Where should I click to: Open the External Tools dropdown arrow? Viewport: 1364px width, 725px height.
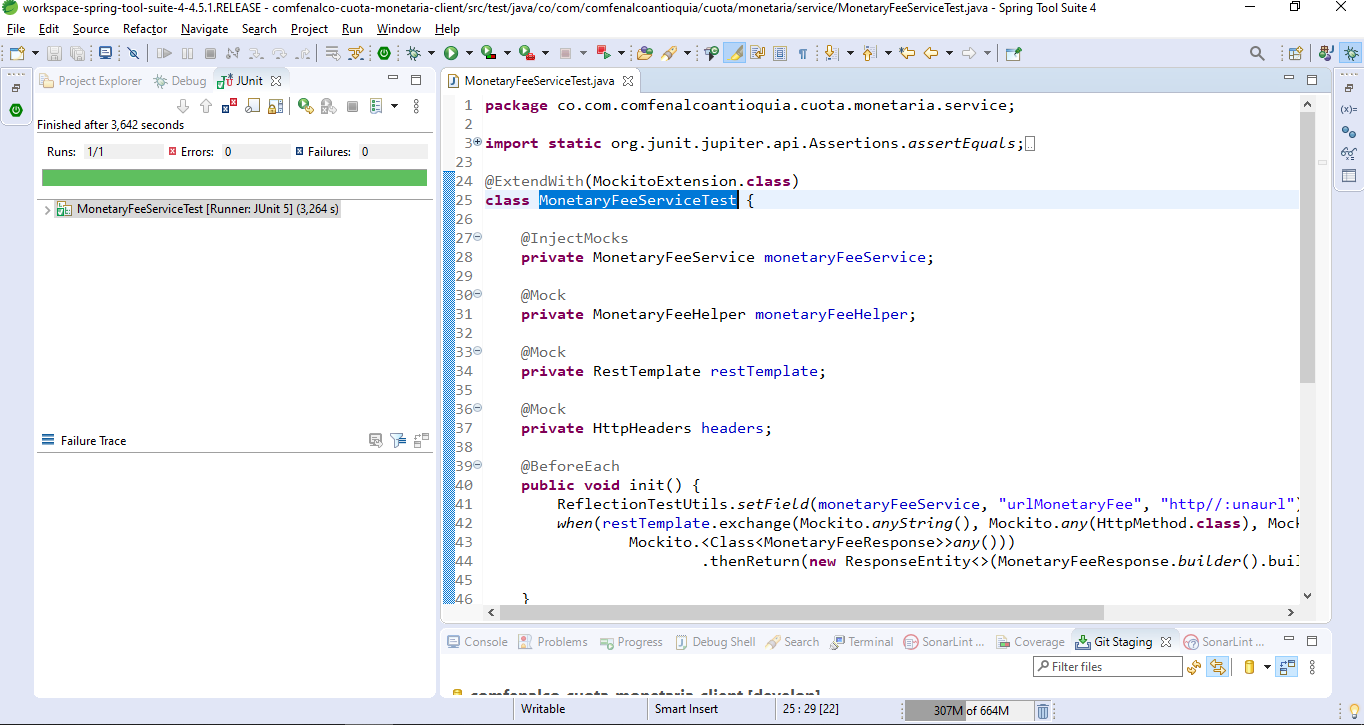pos(545,53)
